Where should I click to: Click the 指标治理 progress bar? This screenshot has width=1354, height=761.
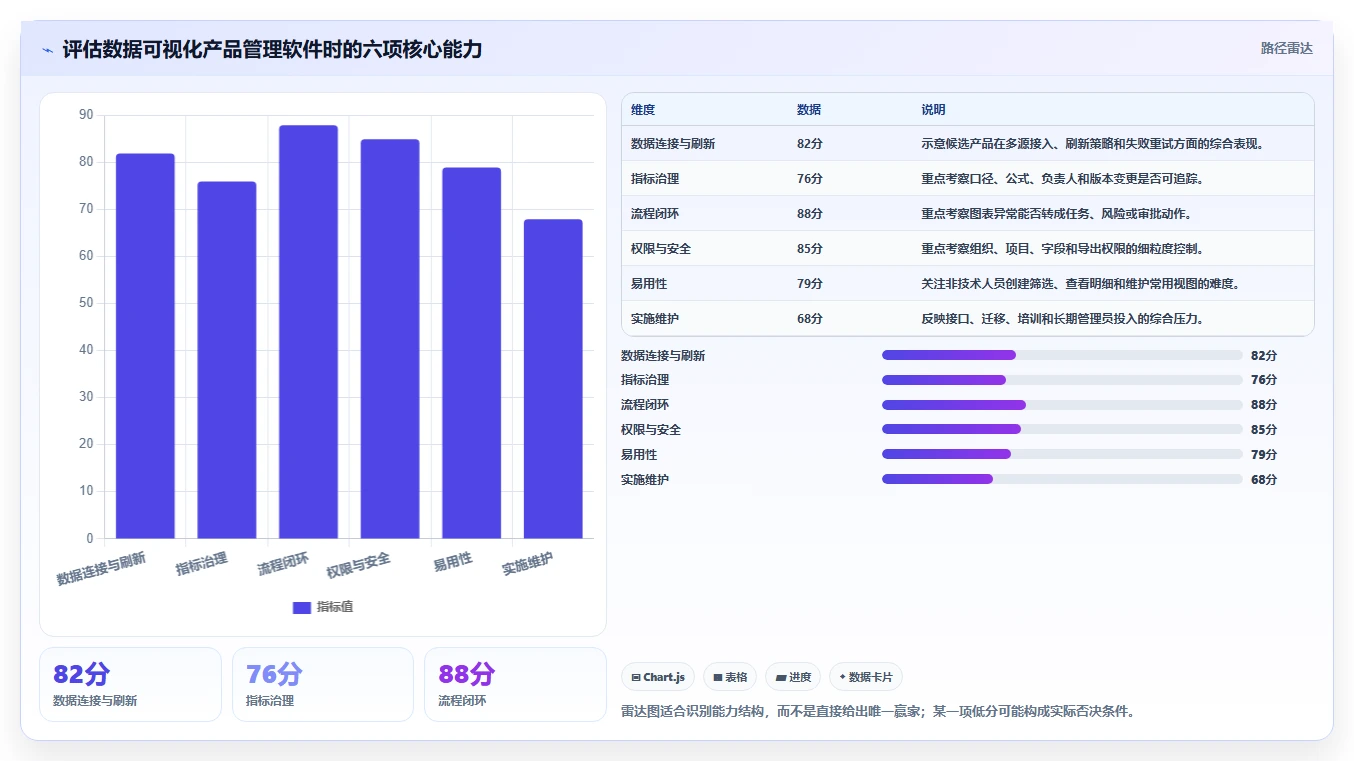click(x=1062, y=380)
